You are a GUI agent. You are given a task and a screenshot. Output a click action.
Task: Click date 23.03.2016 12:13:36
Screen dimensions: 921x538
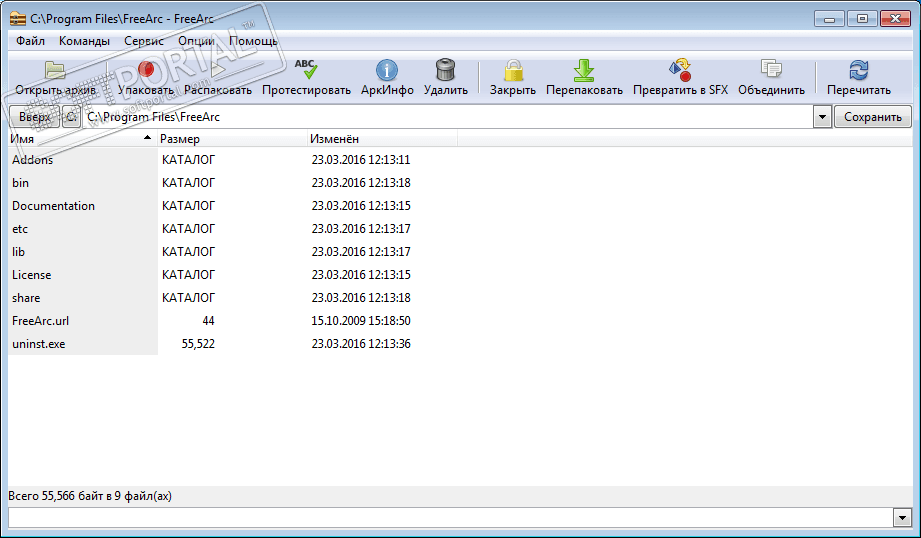(x=361, y=344)
